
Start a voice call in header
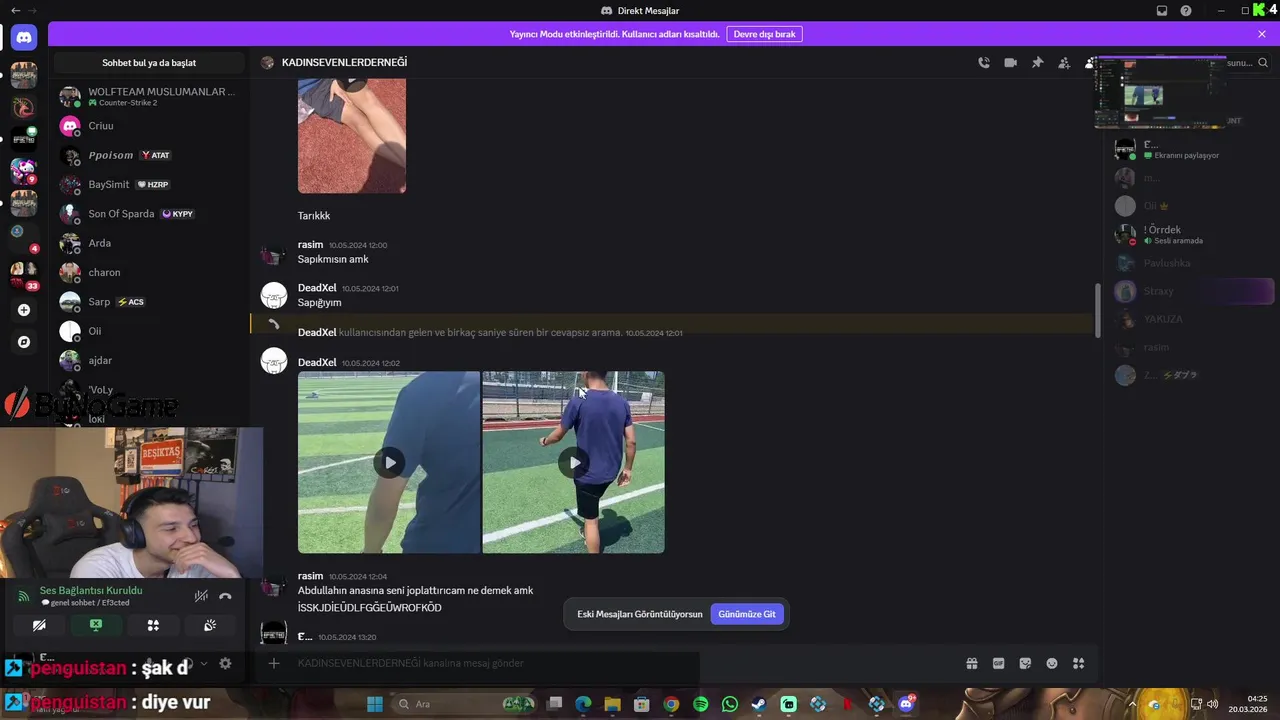click(x=984, y=63)
